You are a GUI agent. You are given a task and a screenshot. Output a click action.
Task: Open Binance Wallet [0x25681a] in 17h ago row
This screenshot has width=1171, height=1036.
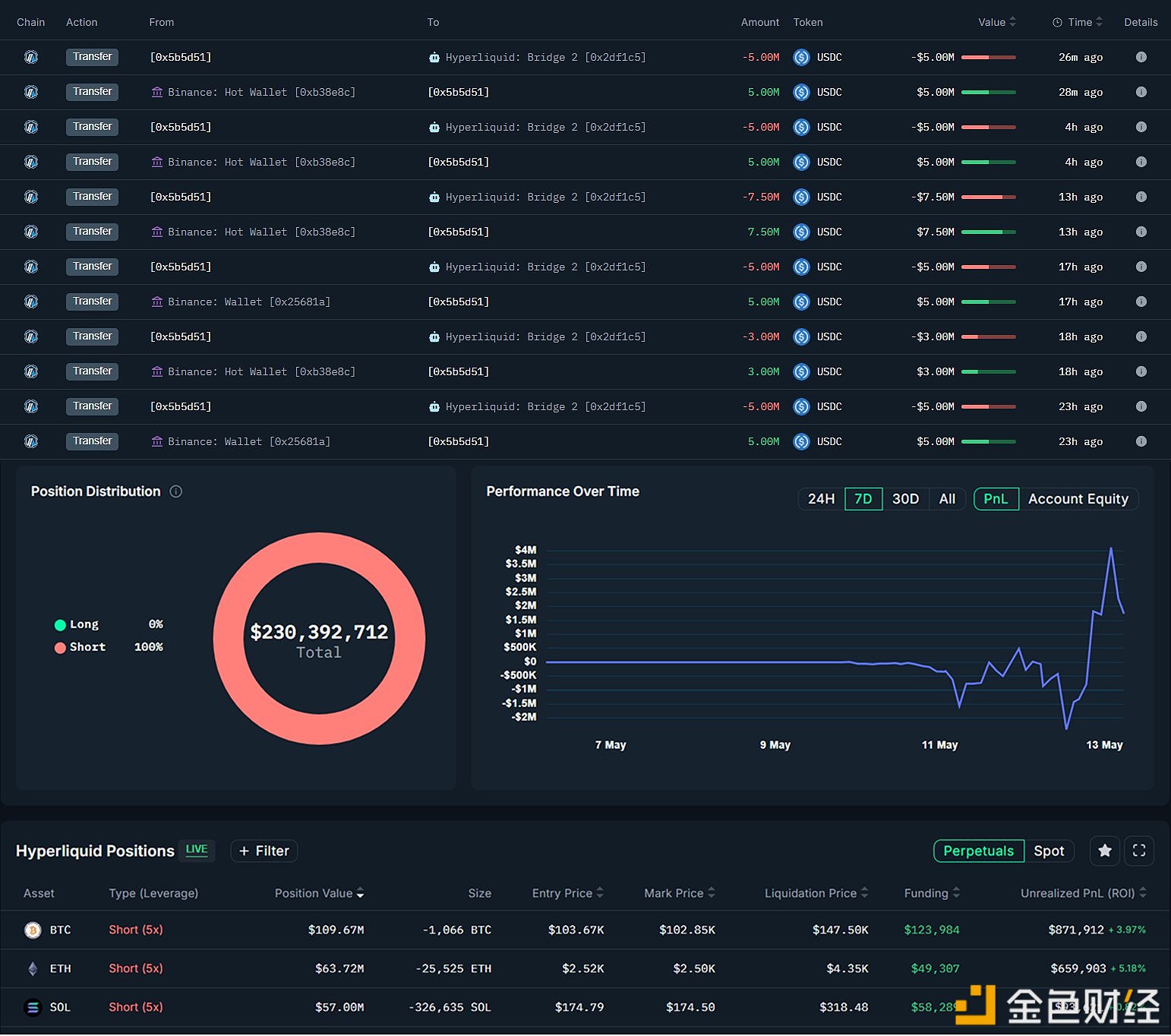(x=249, y=302)
